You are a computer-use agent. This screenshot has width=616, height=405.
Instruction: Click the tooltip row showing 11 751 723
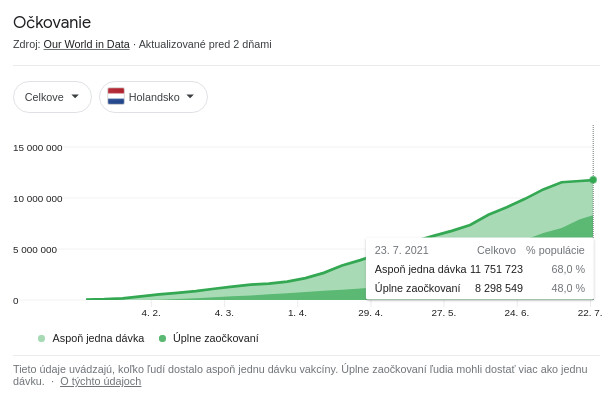click(x=479, y=269)
